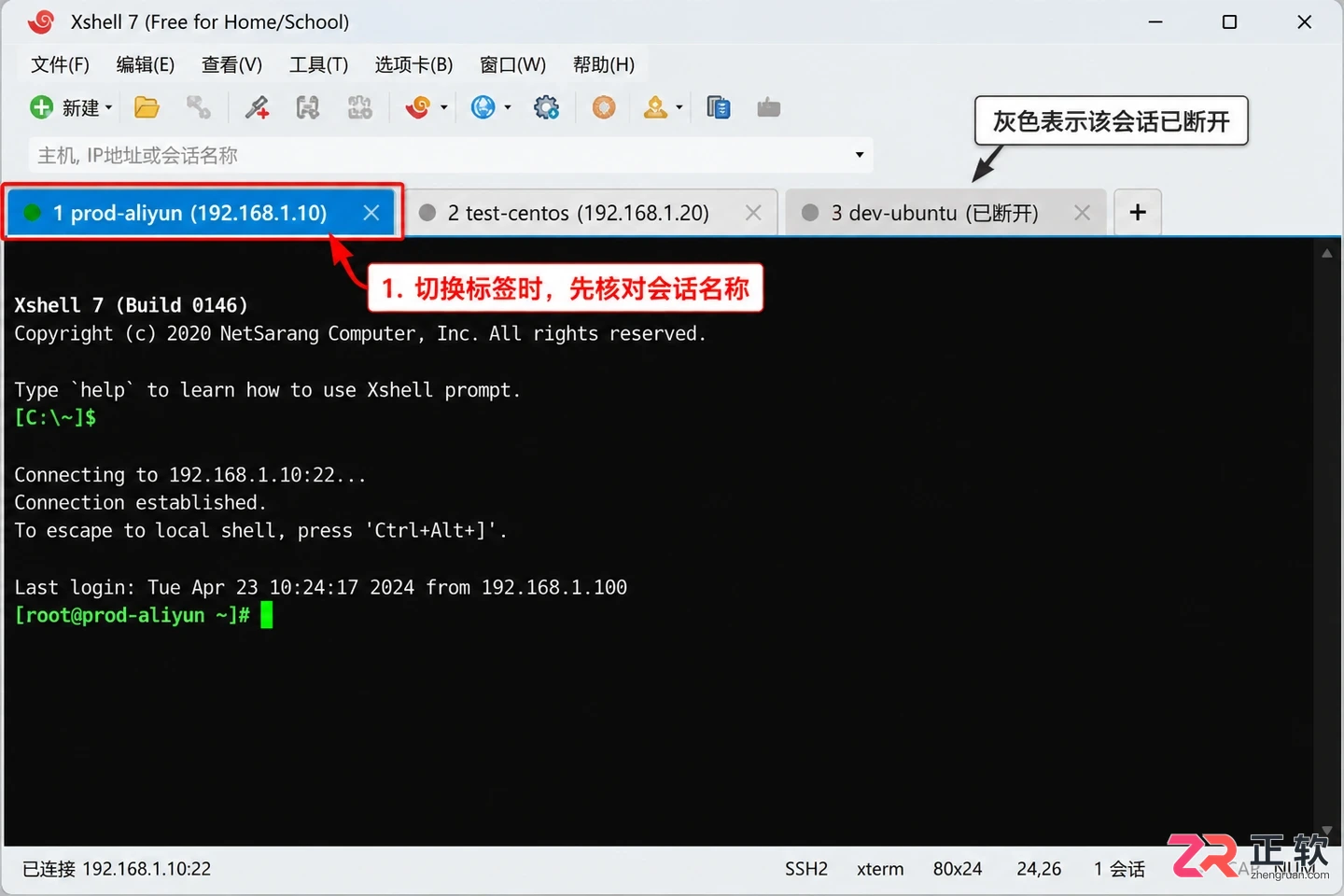Click 已连接 192.168.1.10:22 status text
The width and height of the screenshot is (1344, 896).
117,869
